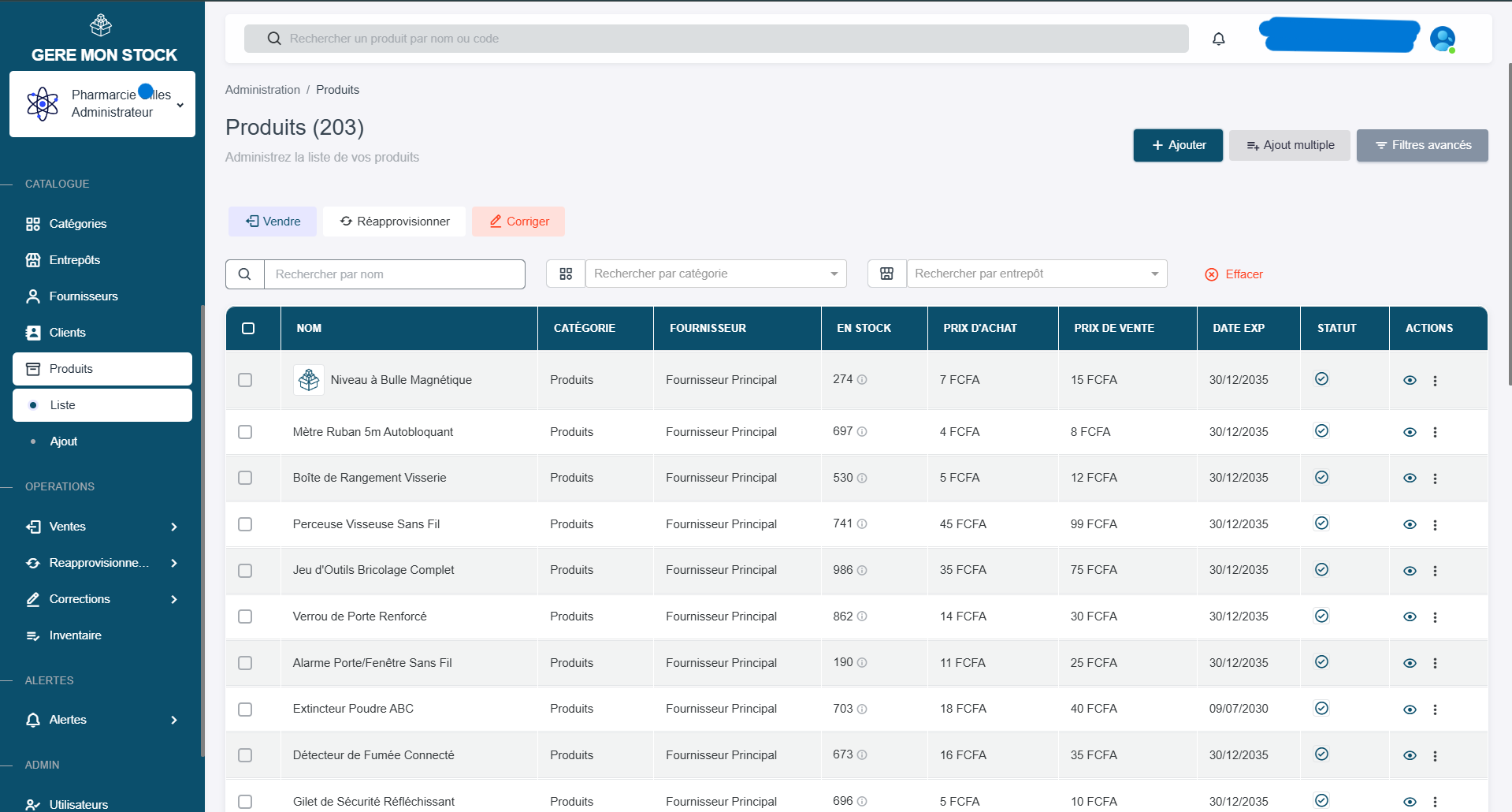Image resolution: width=1512 pixels, height=812 pixels.
Task: Click the GERE MON STOCK logo icon
Action: click(101, 25)
